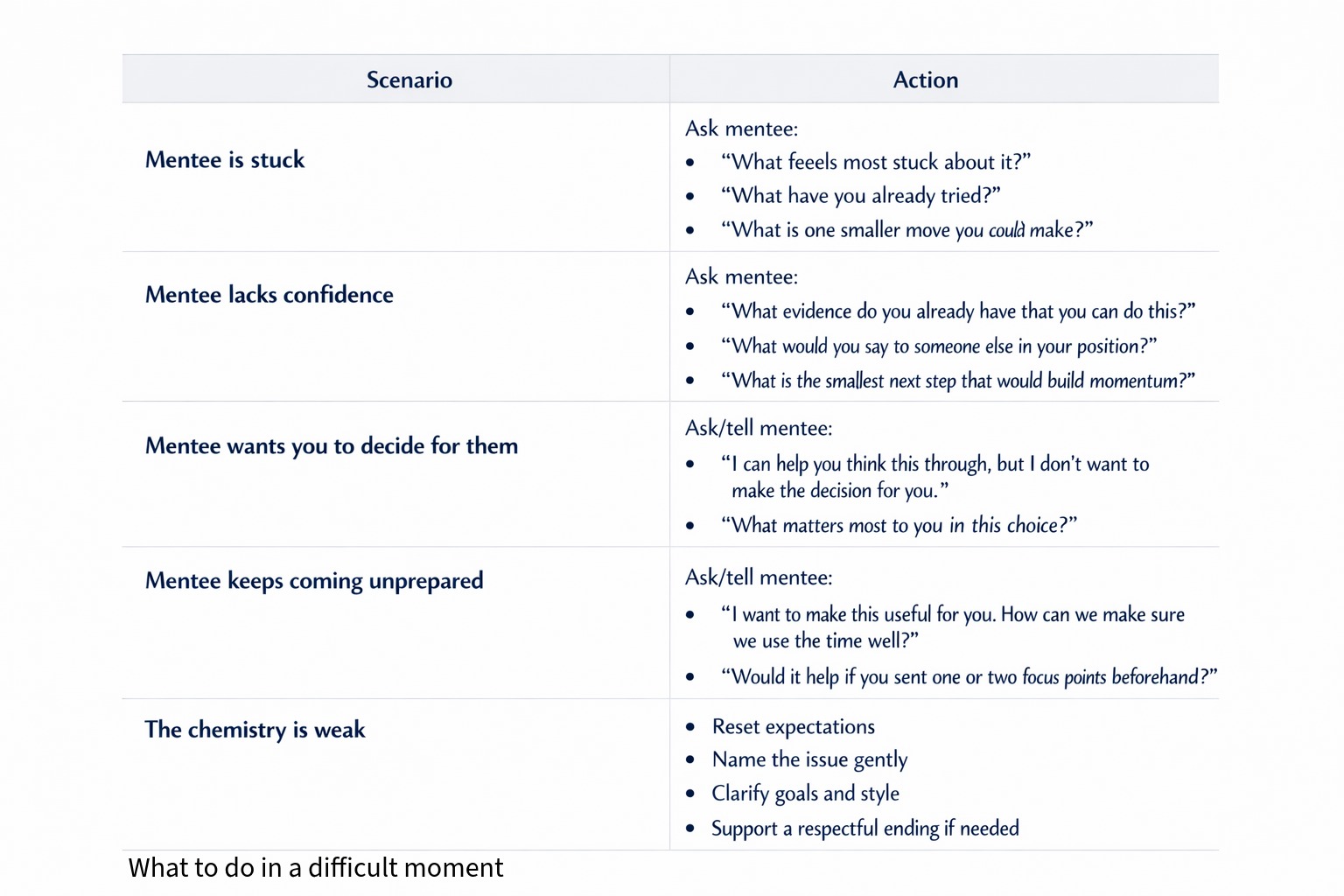Click "Mentee wants you to decide for them"
The image size is (1344, 896).
[331, 446]
